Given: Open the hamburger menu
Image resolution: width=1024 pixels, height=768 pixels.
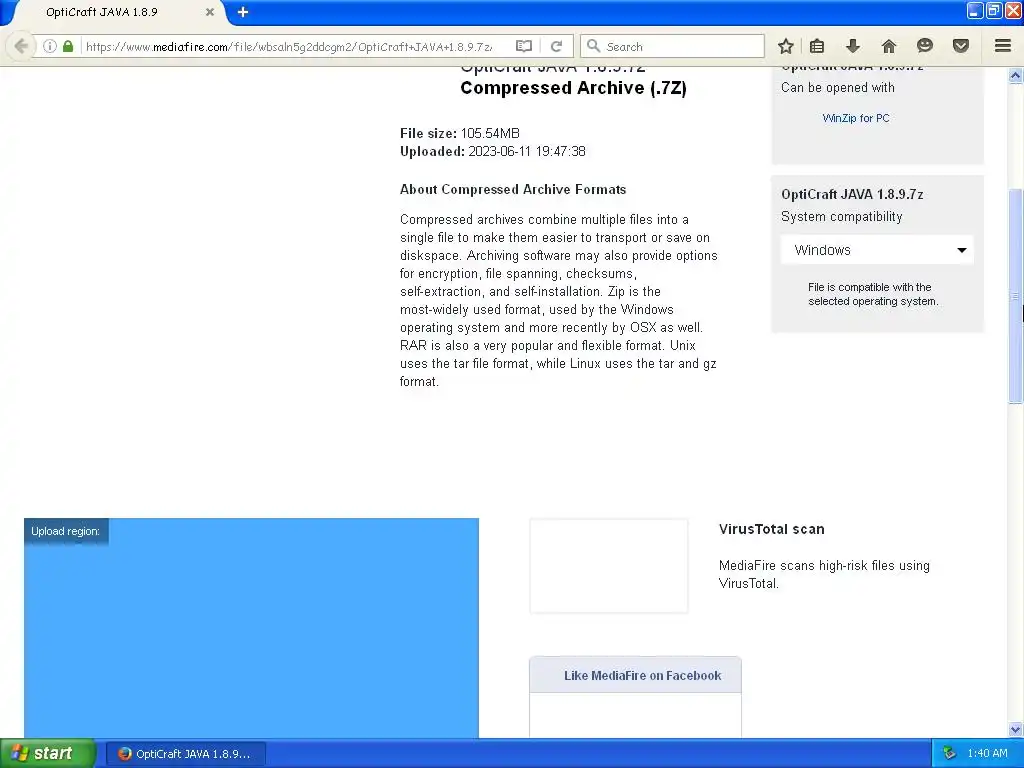Looking at the screenshot, I should coord(1003,46).
